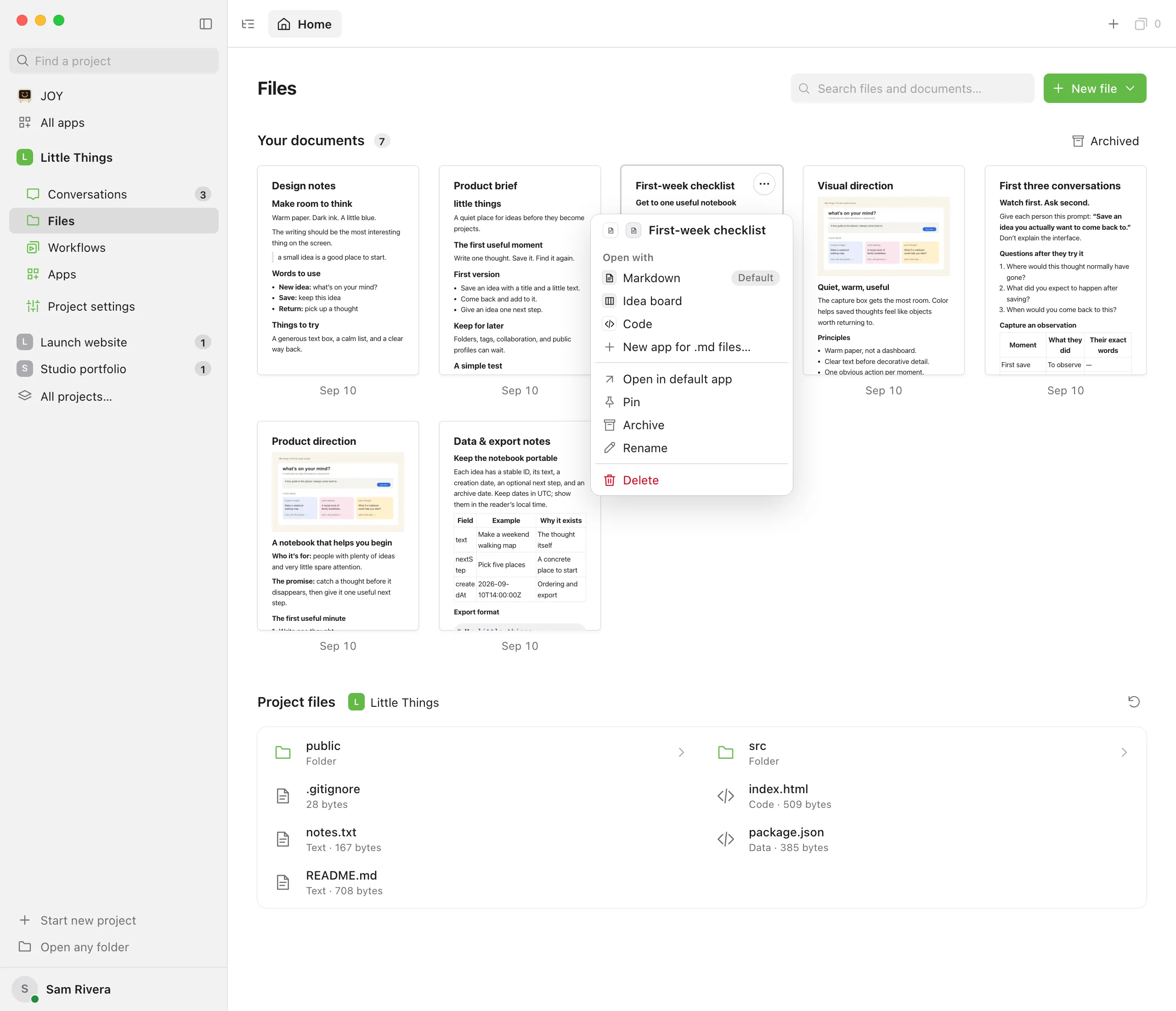Open the Home tab
The width and height of the screenshot is (1176, 1011).
coord(305,24)
